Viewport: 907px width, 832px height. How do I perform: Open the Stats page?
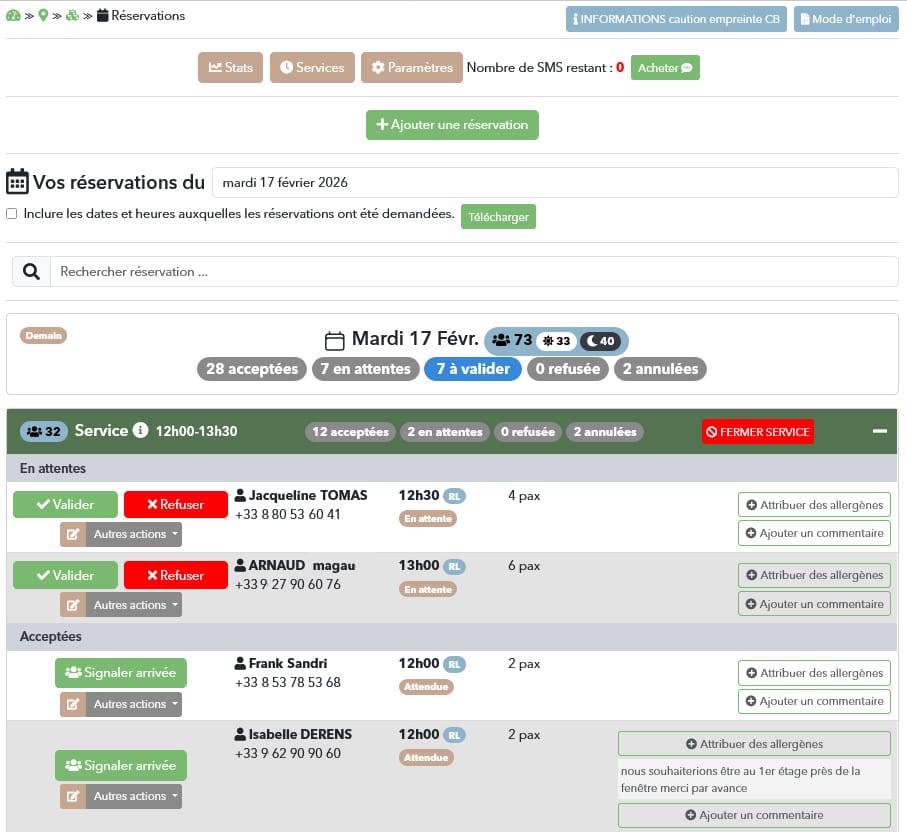click(x=230, y=68)
